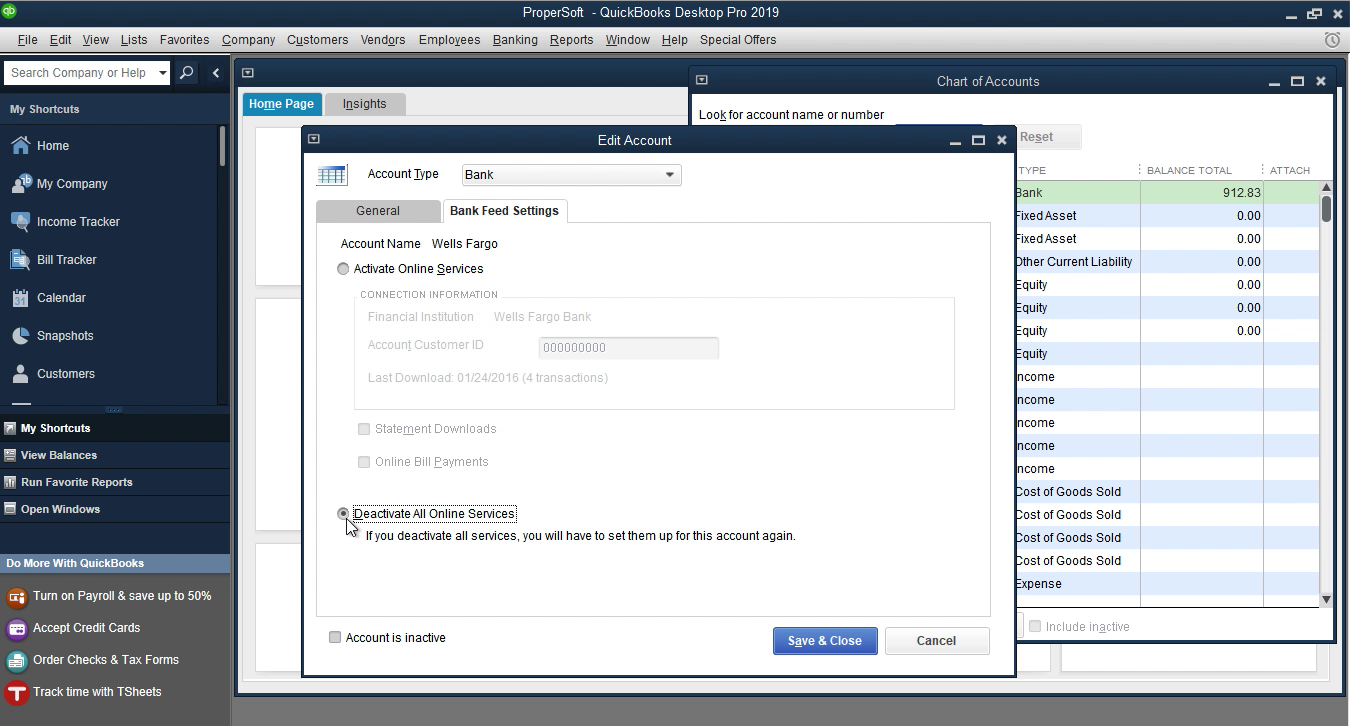Open Snapshots shortcut icon

20,336
